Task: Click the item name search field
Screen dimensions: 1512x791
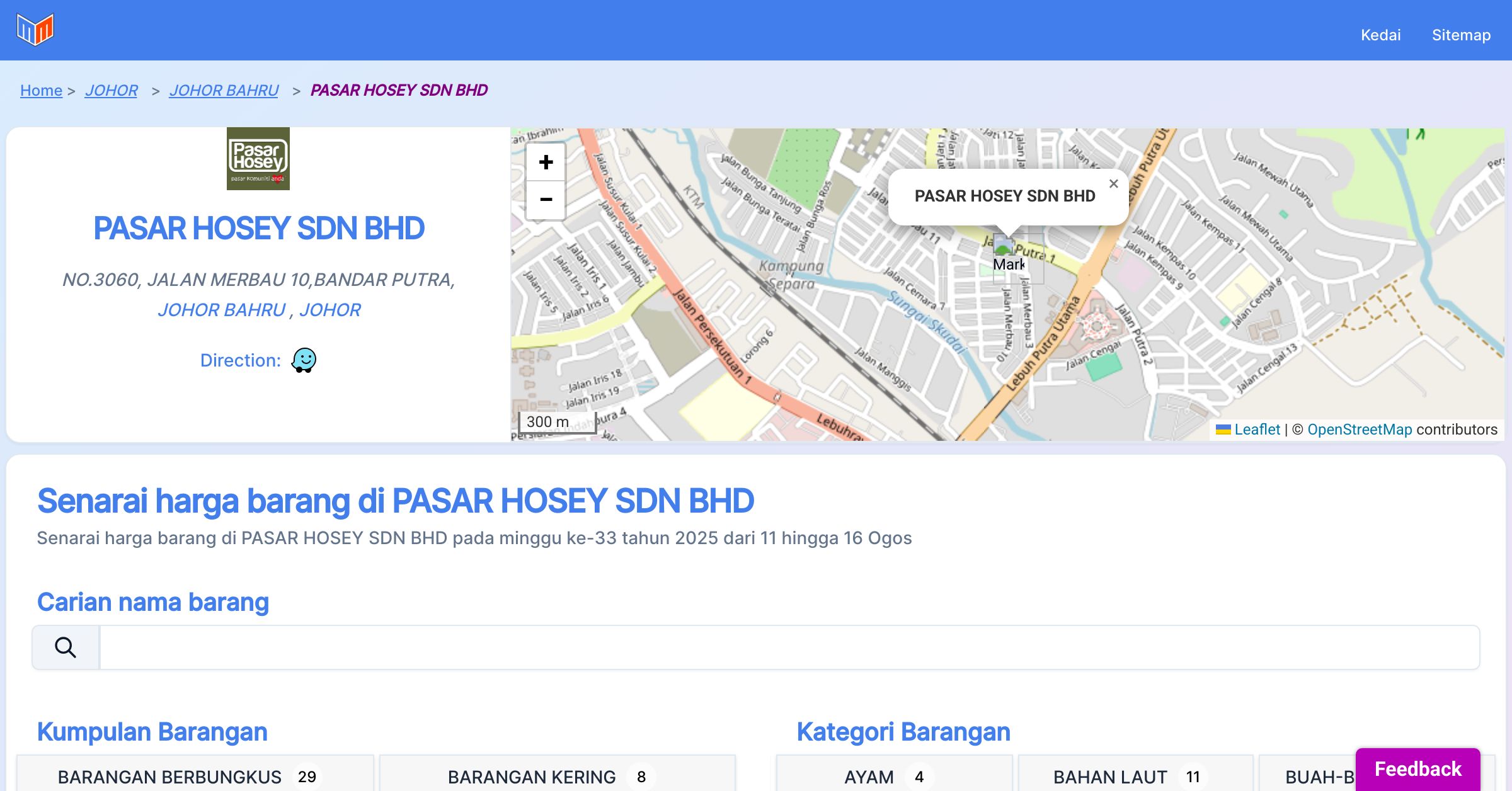Action: 789,647
